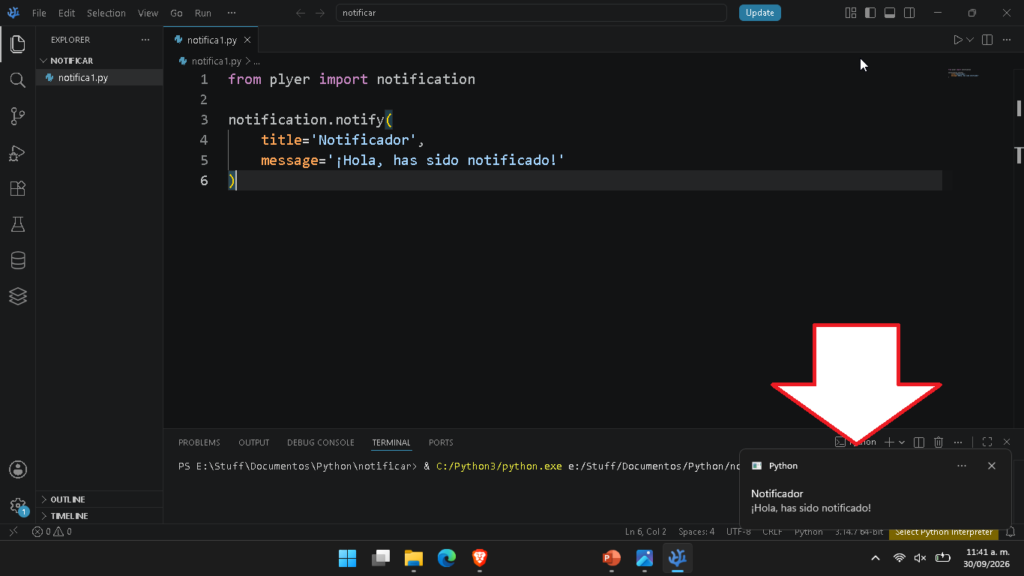The image size is (1024, 576).
Task: Click the Update button
Action: tap(760, 12)
